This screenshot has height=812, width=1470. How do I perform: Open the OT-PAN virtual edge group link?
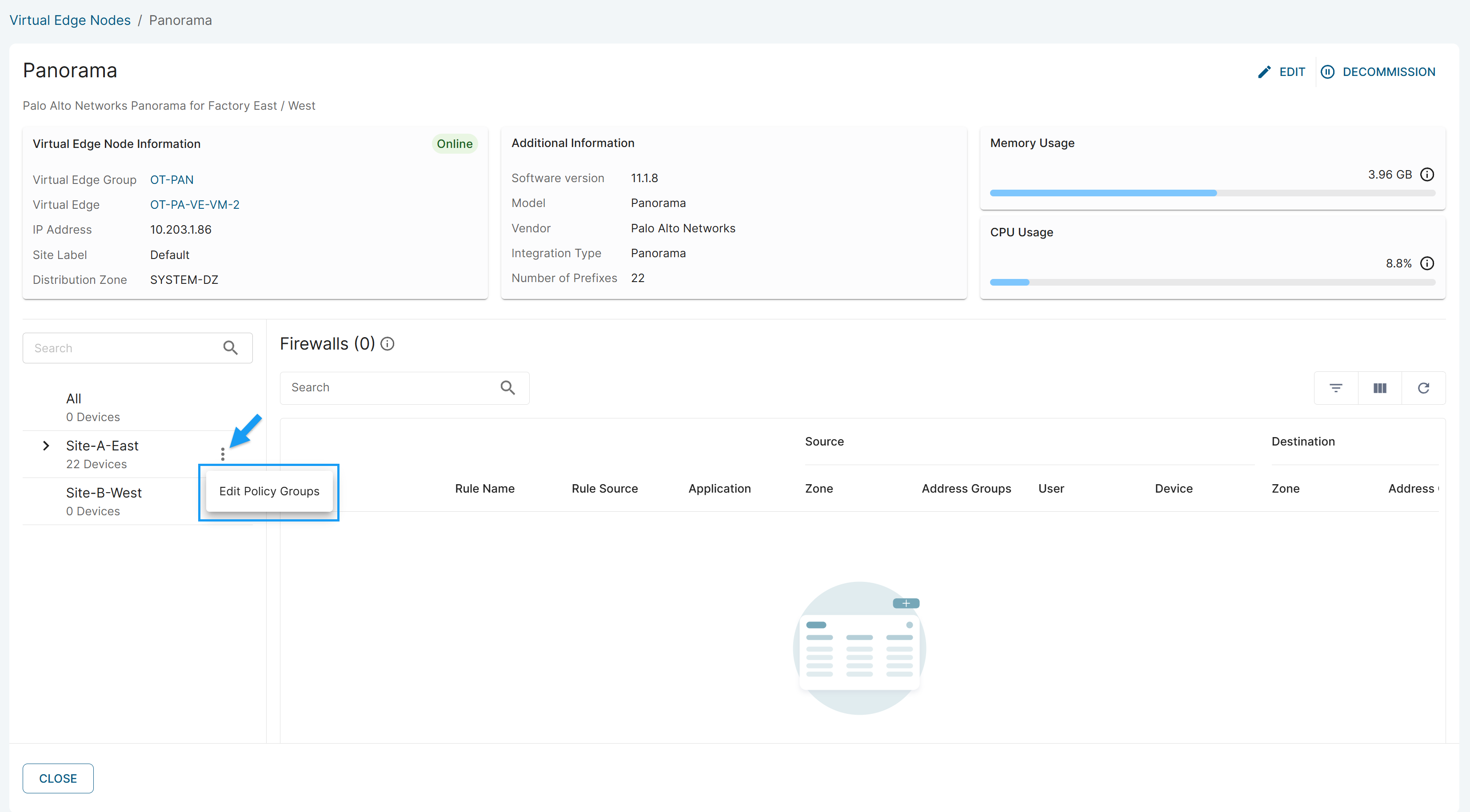coord(171,180)
